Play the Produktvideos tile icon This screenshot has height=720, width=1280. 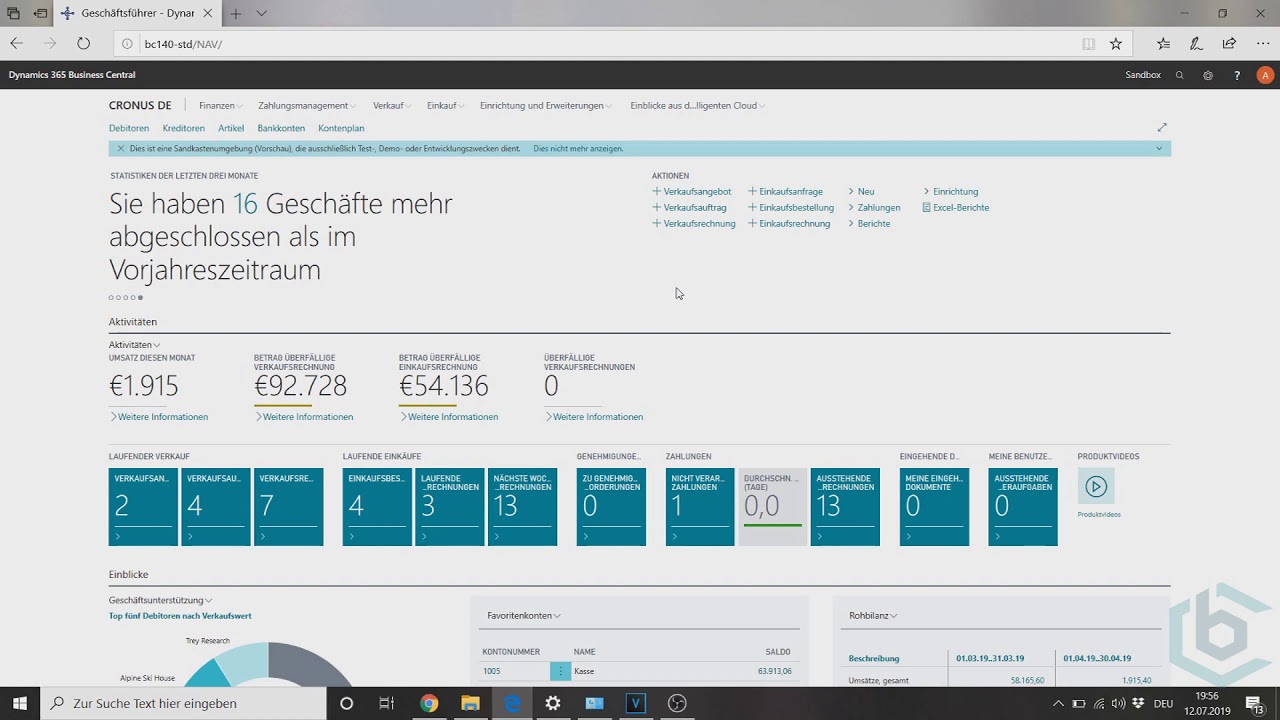tap(1096, 487)
